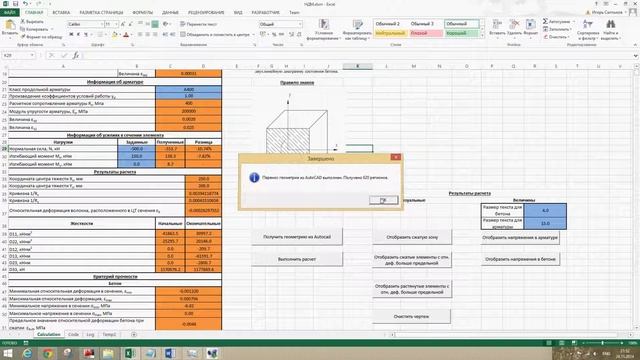Click the 'Отобразить напряжения в арматуре' button
Image resolution: width=640 pixels, height=360 pixels.
pyautogui.click(x=520, y=237)
